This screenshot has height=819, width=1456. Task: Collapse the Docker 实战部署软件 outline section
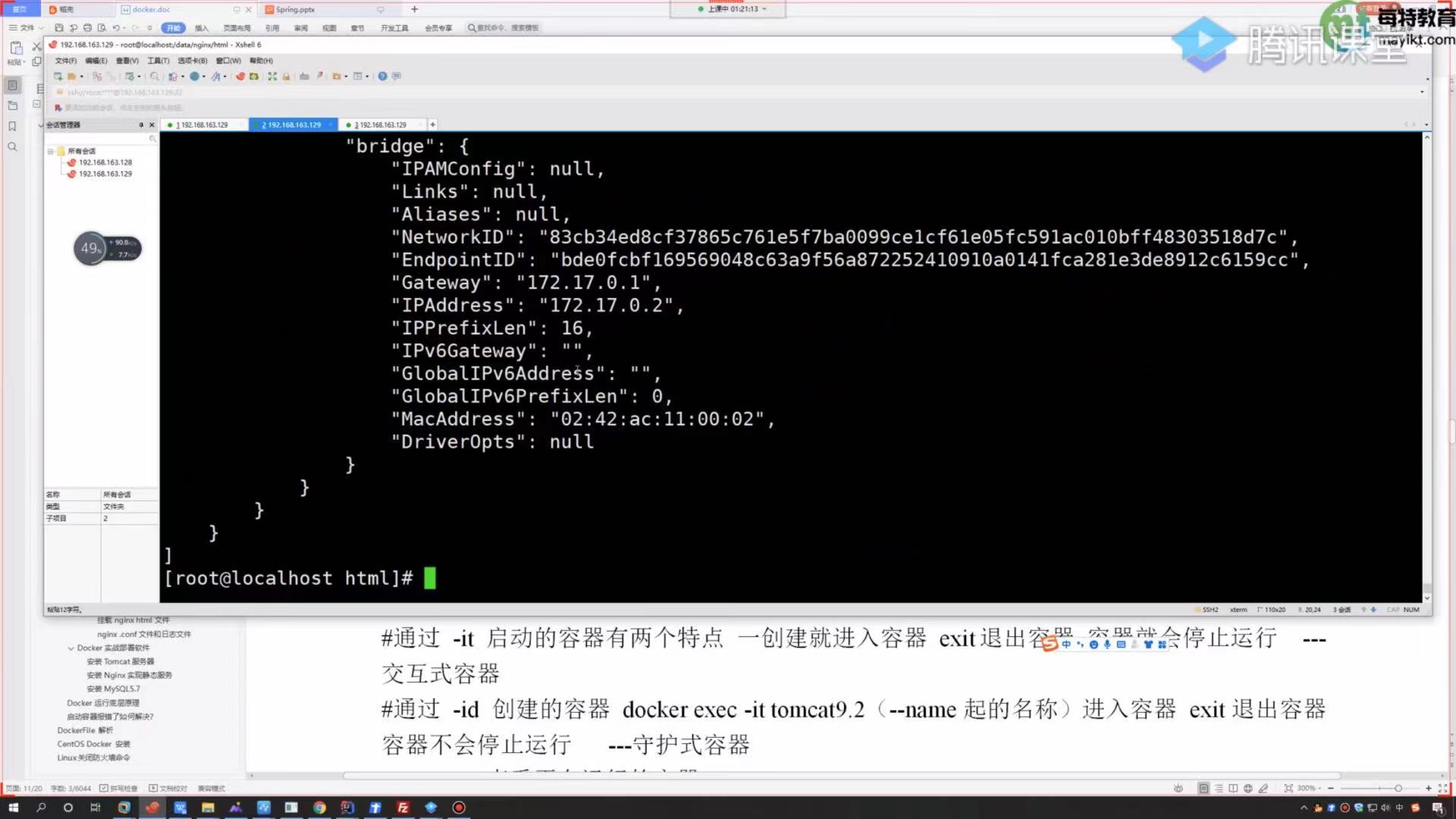[71, 648]
